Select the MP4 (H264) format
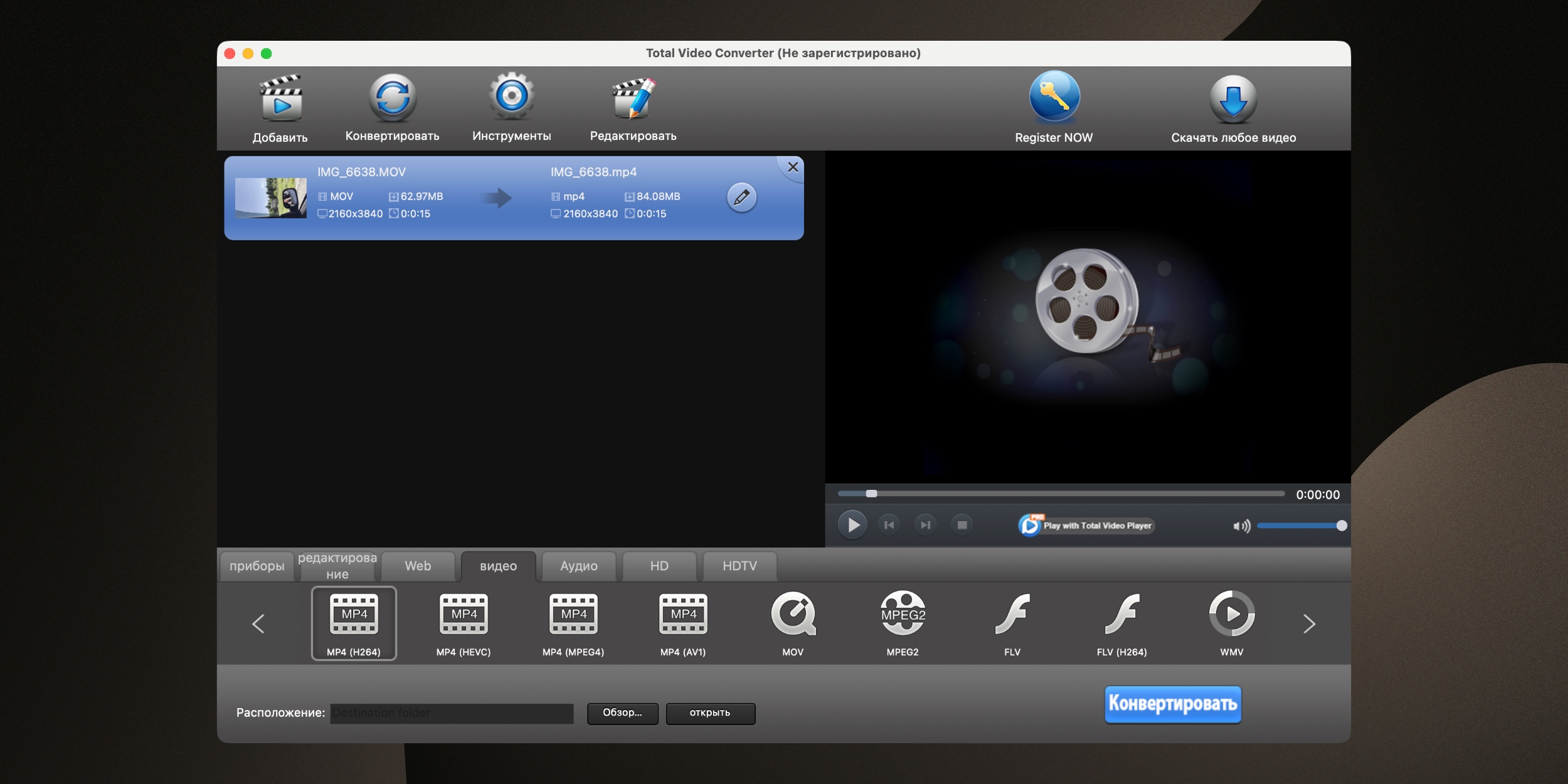Screen dimensions: 1568x784 (x=354, y=623)
